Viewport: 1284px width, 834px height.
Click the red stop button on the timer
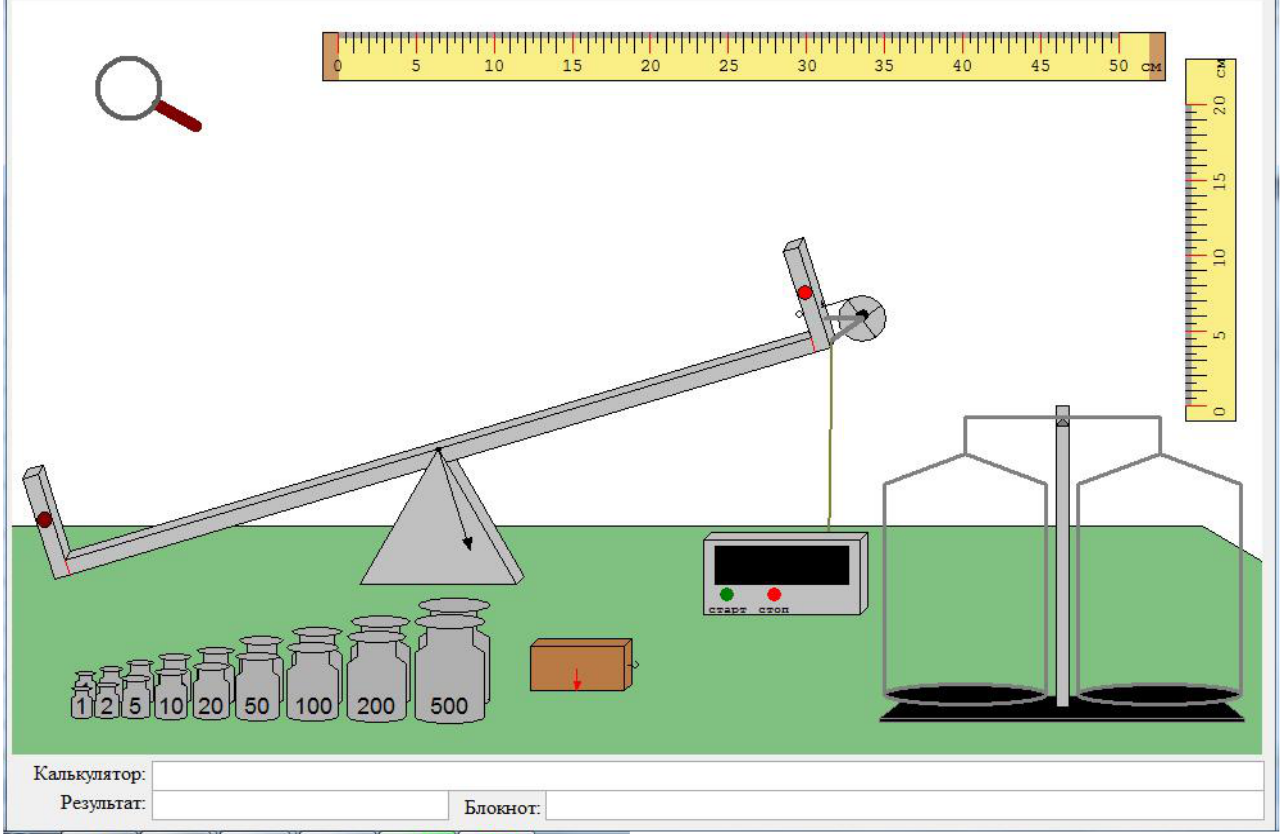pyautogui.click(x=774, y=594)
